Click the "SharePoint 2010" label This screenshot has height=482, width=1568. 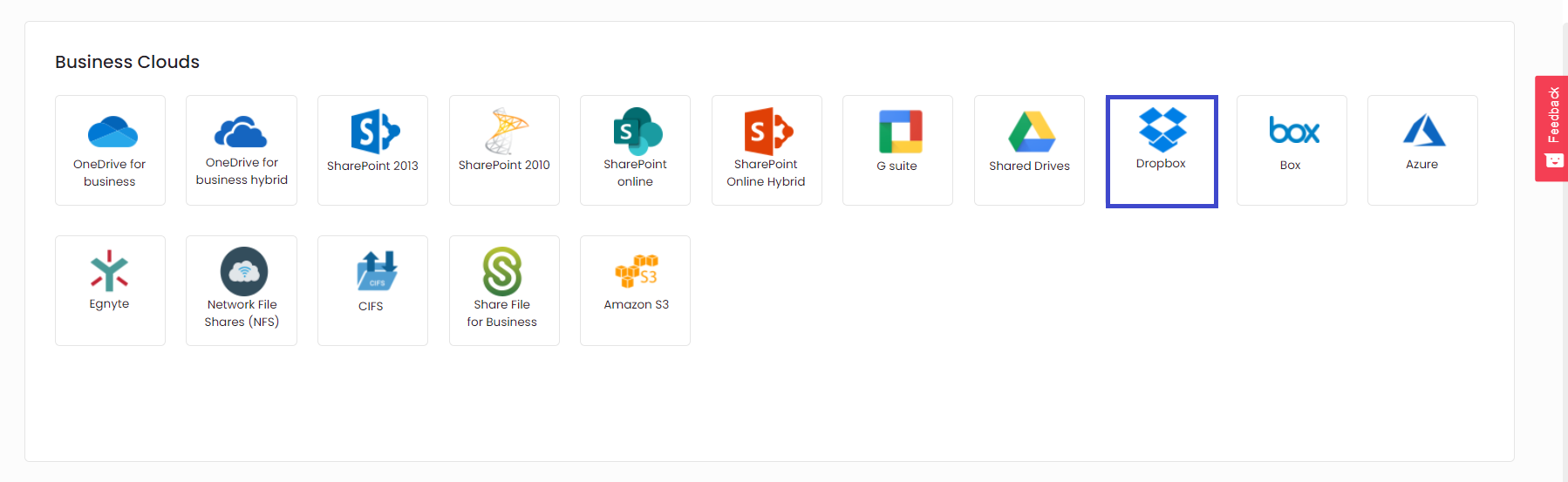504,165
